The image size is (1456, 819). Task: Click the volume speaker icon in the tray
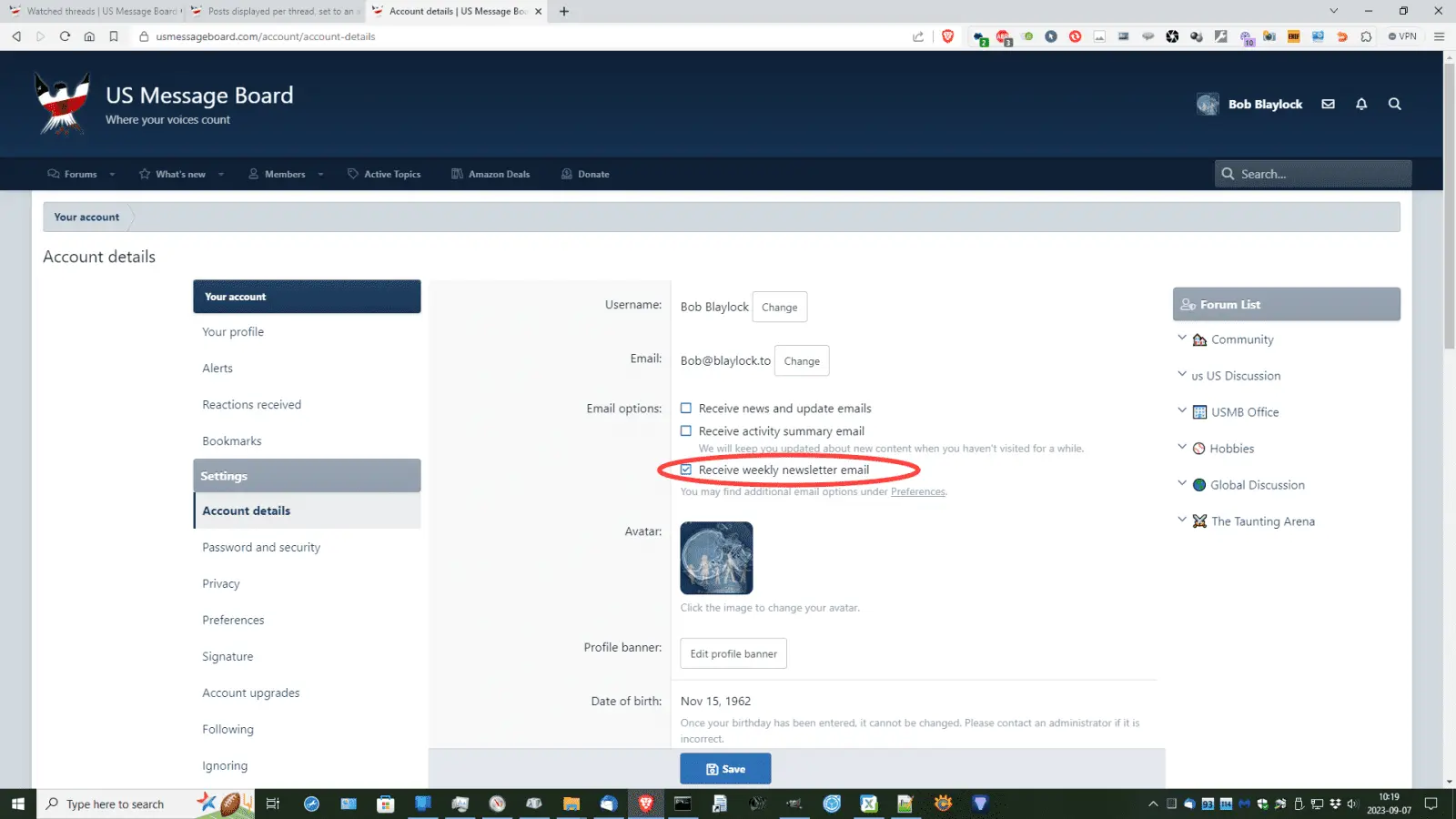[x=1351, y=804]
